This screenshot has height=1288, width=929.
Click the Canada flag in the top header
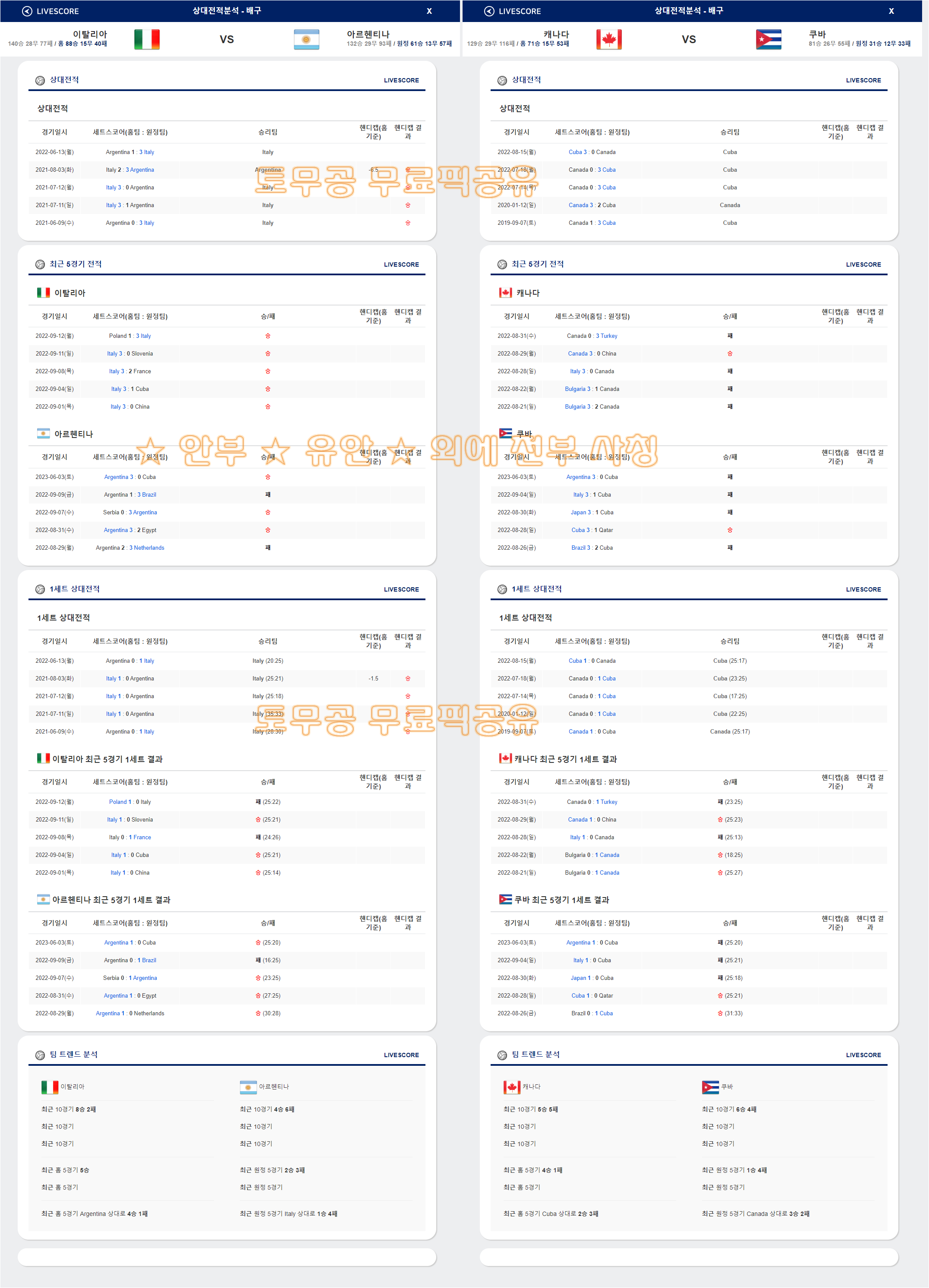click(x=609, y=40)
